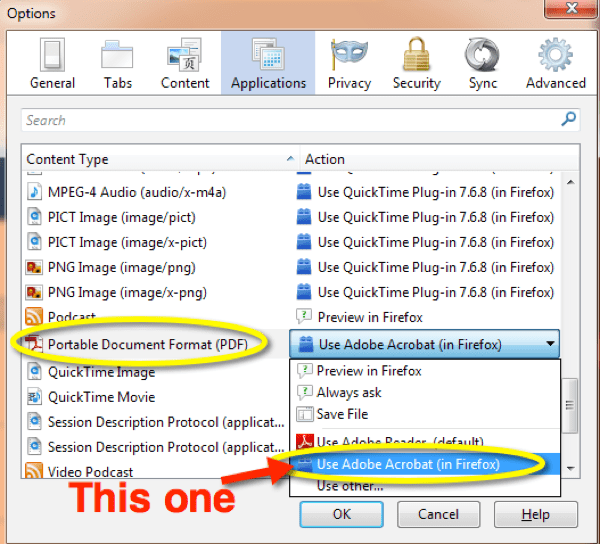Screen dimensions: 600x544
Task: Switch to the Sync tab
Action: [483, 64]
